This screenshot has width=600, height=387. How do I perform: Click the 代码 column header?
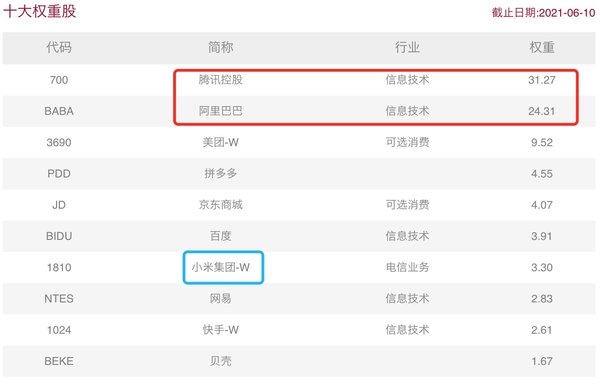coord(59,47)
